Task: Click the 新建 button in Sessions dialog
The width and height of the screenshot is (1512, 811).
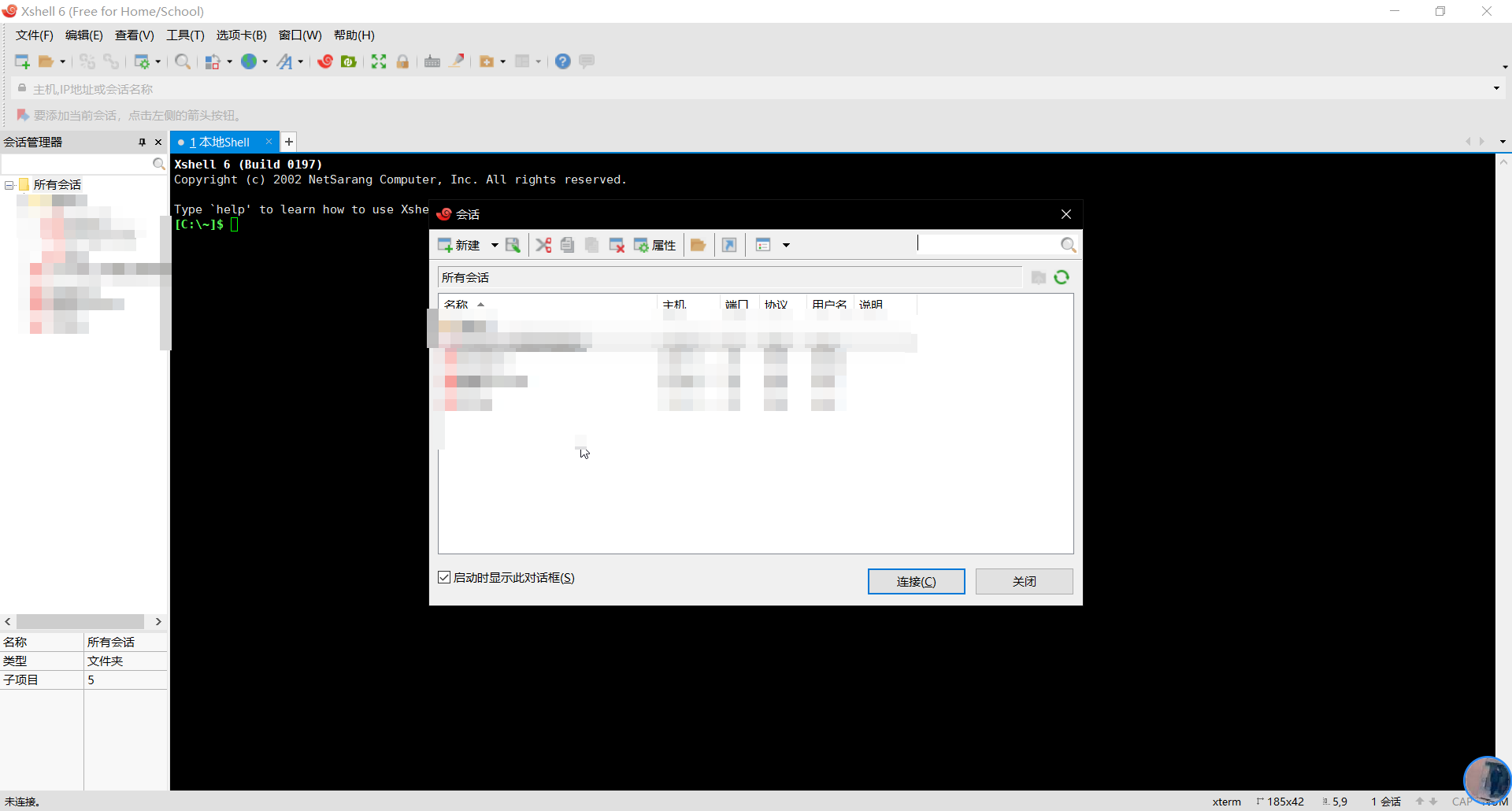Action: coord(458,245)
